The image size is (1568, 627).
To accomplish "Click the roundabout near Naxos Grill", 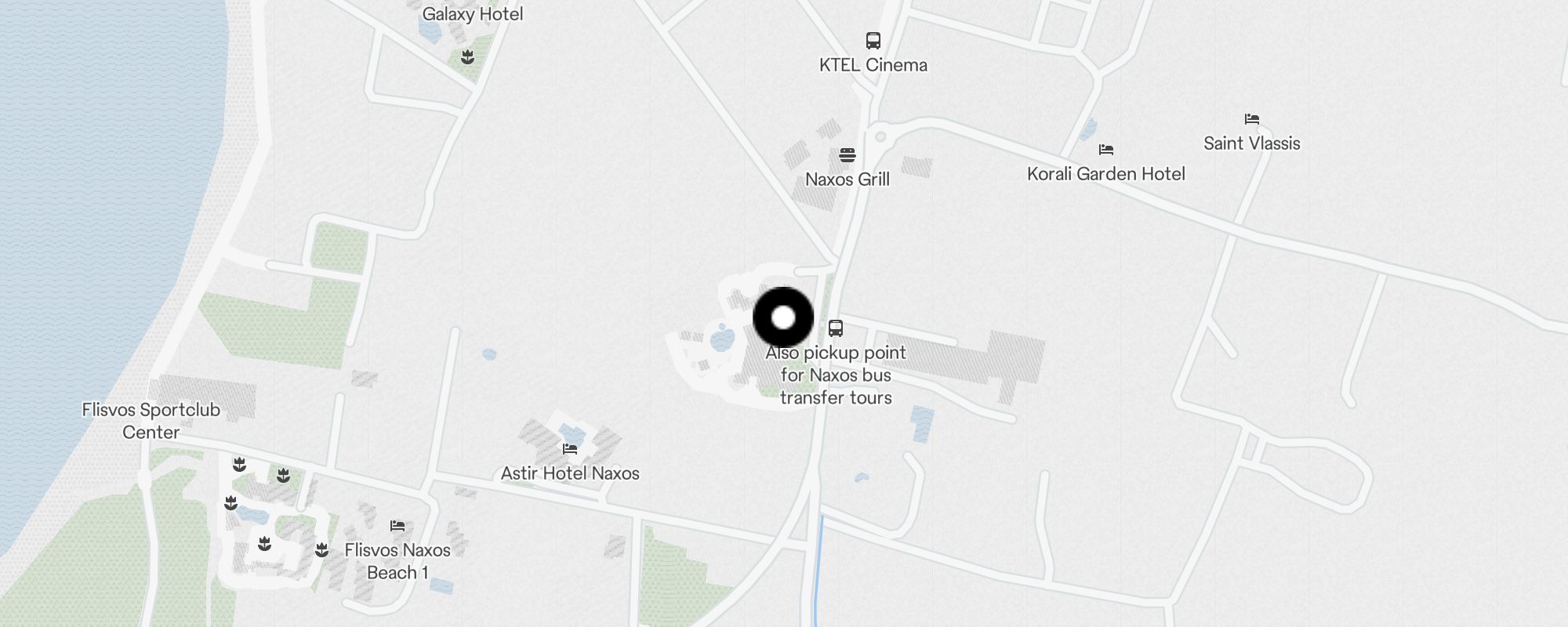I will coord(880,136).
